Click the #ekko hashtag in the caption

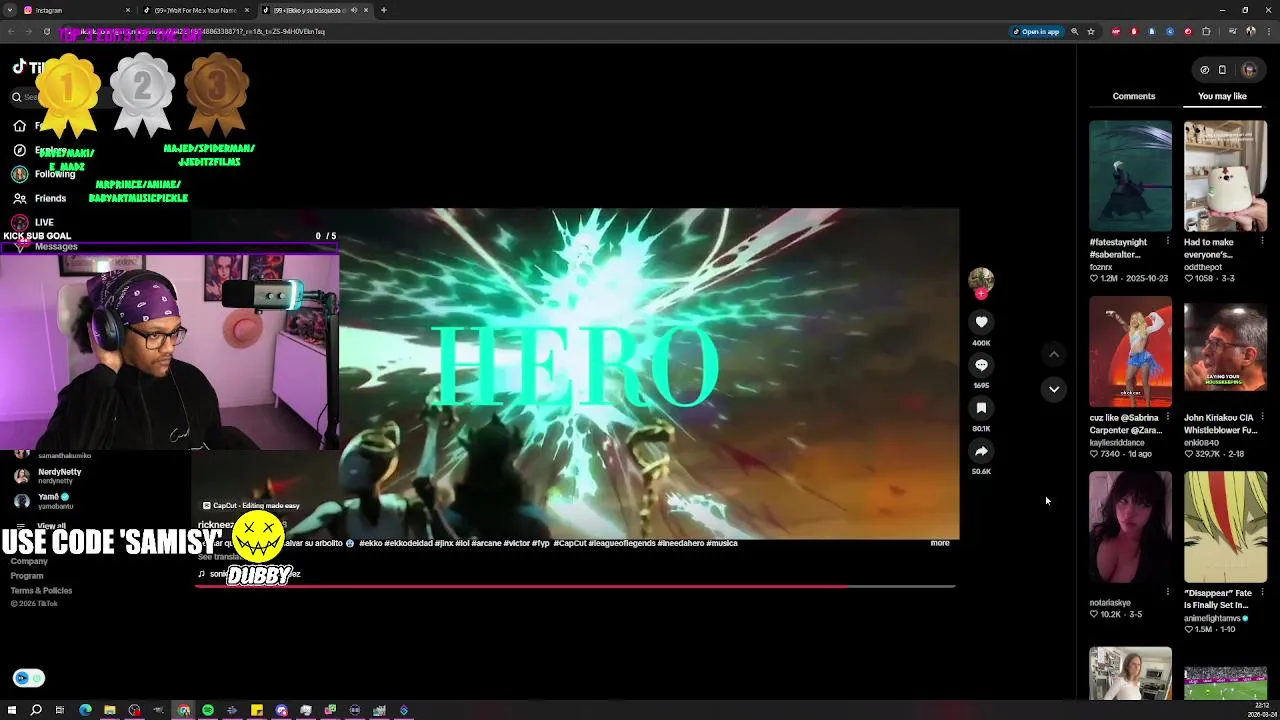coord(372,543)
